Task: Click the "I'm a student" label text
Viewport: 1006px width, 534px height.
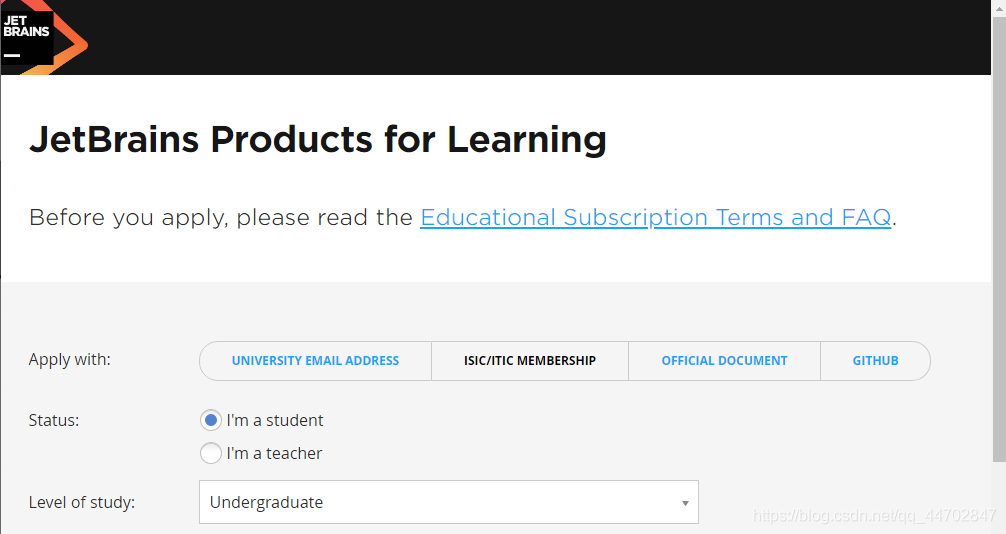Action: tap(275, 420)
